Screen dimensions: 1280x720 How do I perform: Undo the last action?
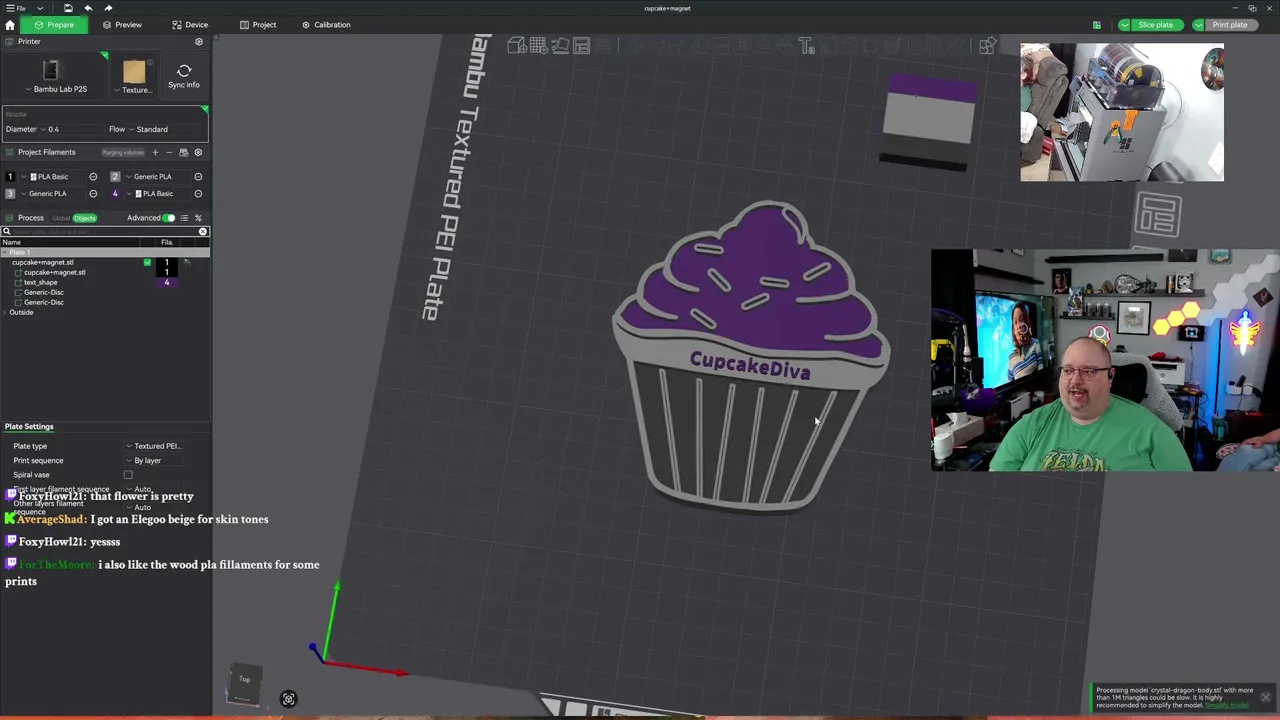point(88,8)
